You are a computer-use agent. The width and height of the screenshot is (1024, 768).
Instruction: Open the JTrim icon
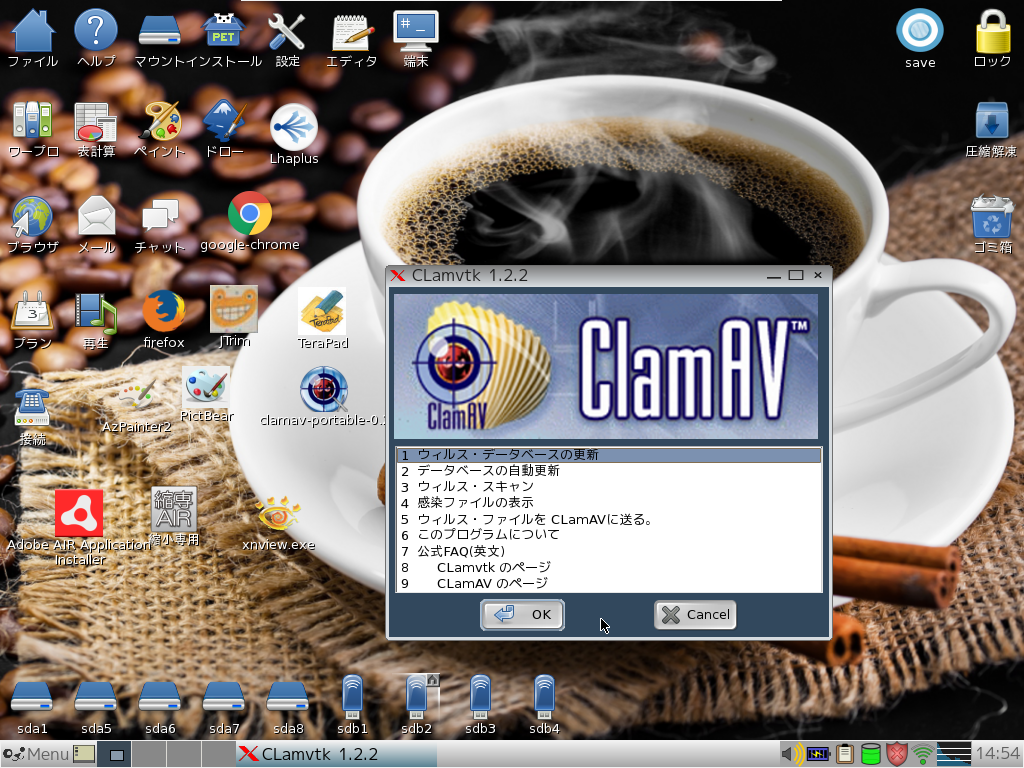coord(234,310)
